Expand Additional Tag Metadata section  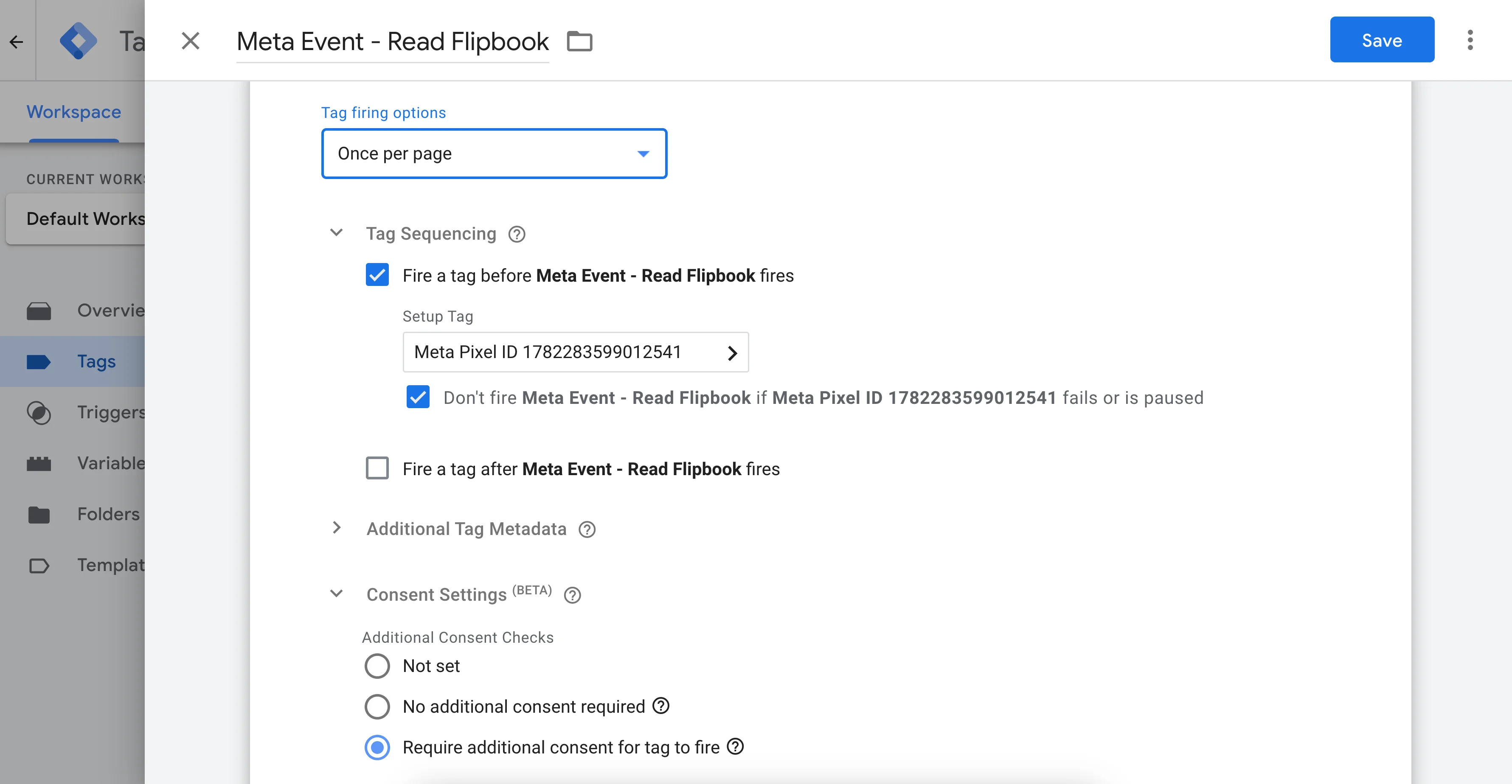[x=336, y=528]
